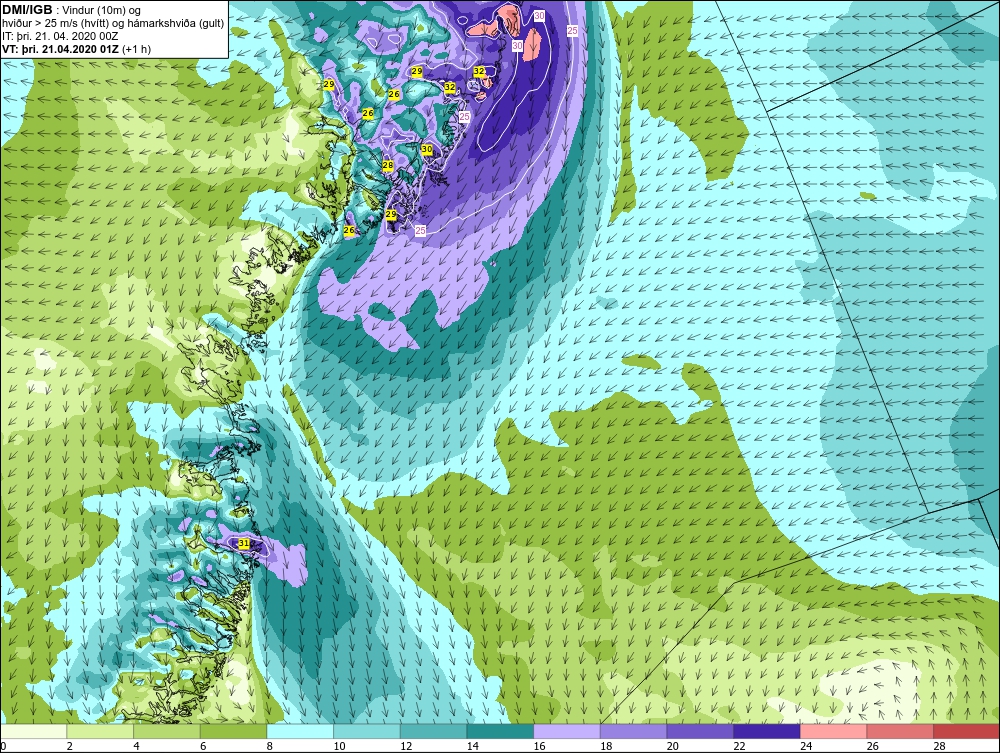Click the scale value 8
The image size is (1000, 753).
point(270,746)
